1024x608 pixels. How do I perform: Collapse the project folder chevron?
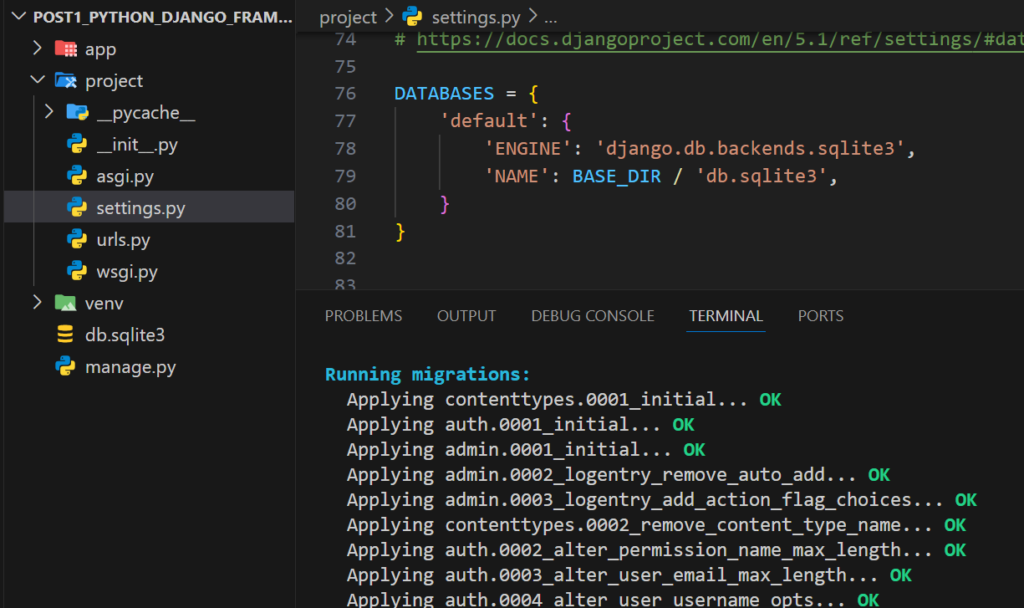[x=37, y=80]
